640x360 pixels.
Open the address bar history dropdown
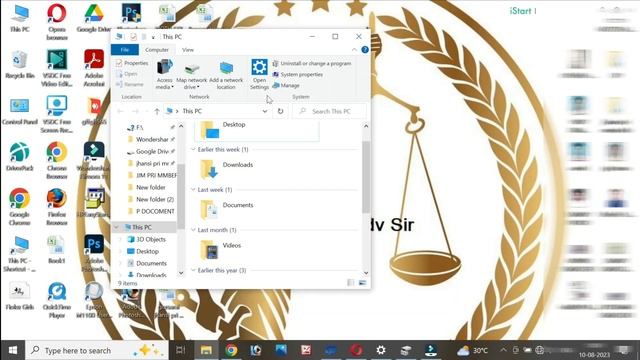coord(264,111)
